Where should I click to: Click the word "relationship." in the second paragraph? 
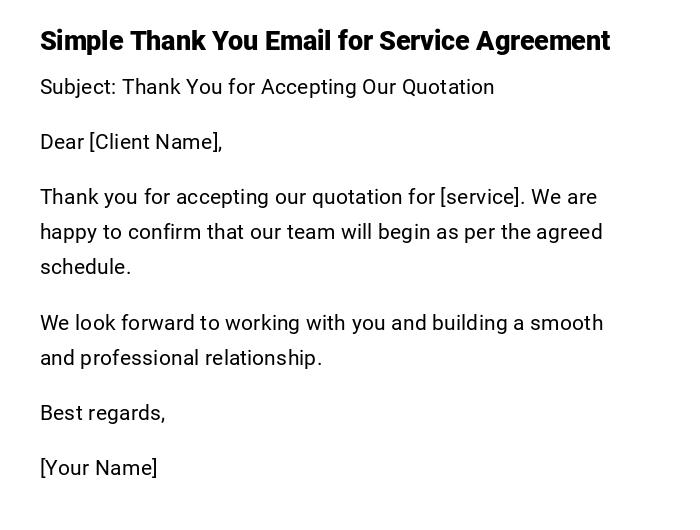(263, 358)
